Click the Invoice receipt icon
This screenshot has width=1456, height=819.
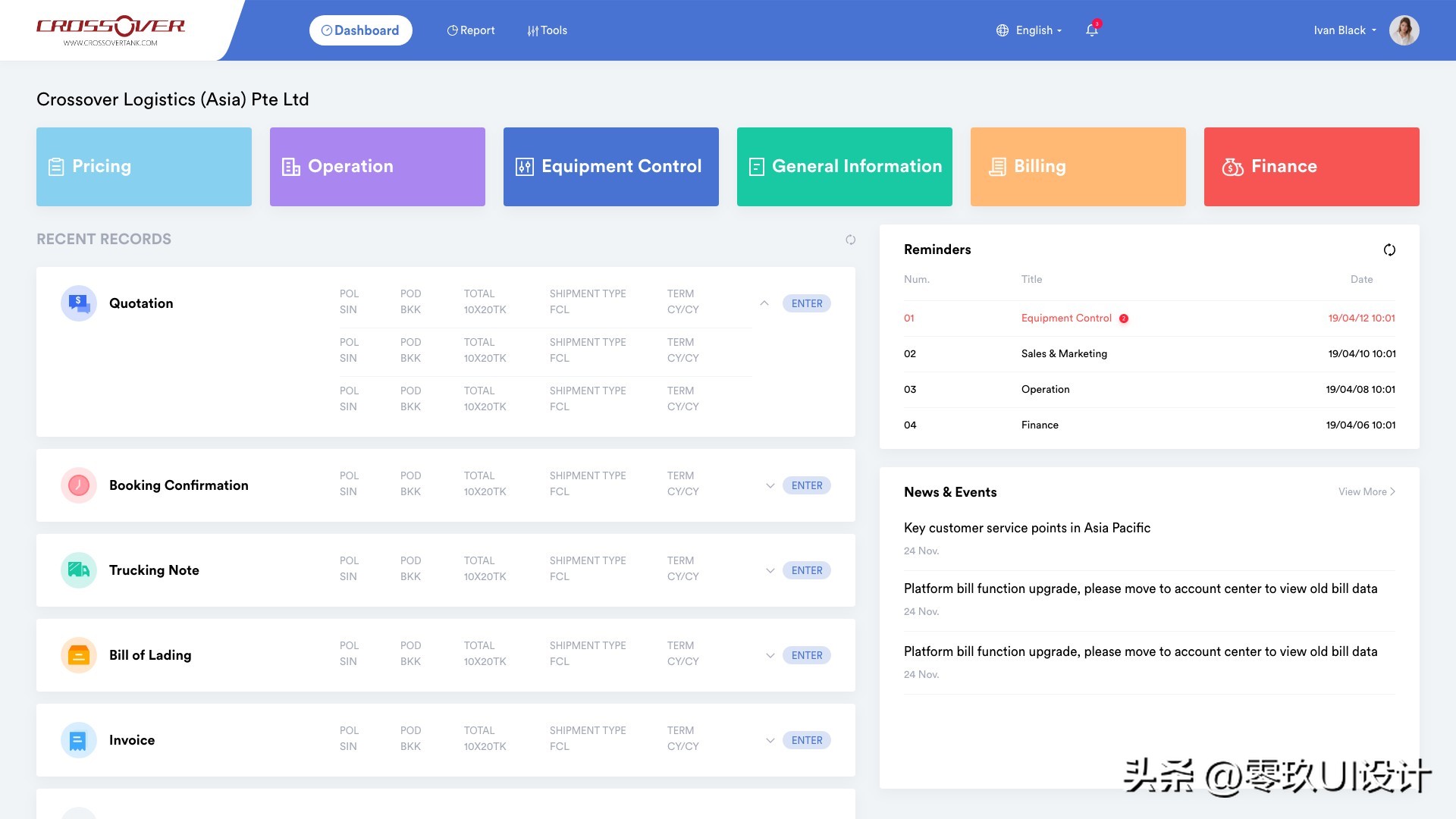(x=79, y=740)
